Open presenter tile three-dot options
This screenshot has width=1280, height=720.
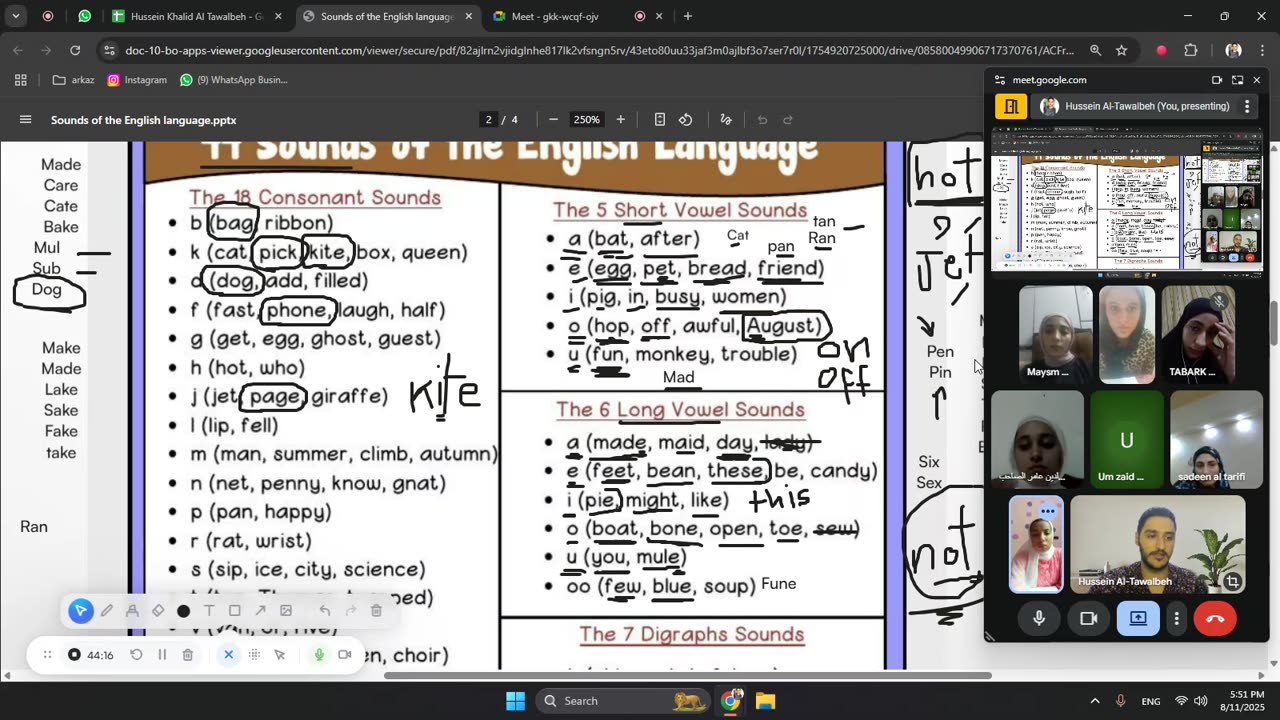pyautogui.click(x=1247, y=106)
